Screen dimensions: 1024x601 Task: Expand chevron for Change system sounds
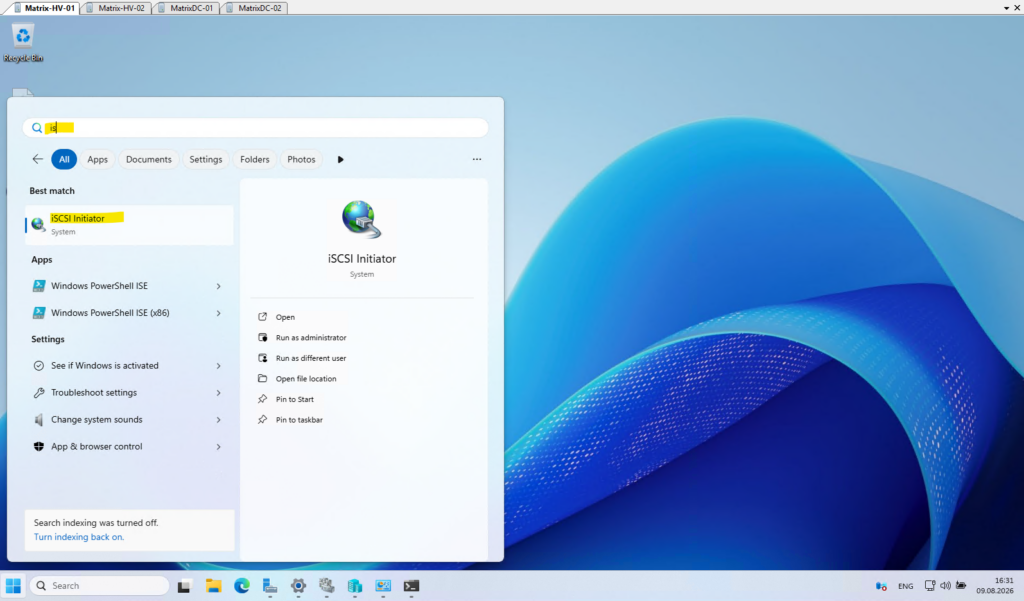219,419
